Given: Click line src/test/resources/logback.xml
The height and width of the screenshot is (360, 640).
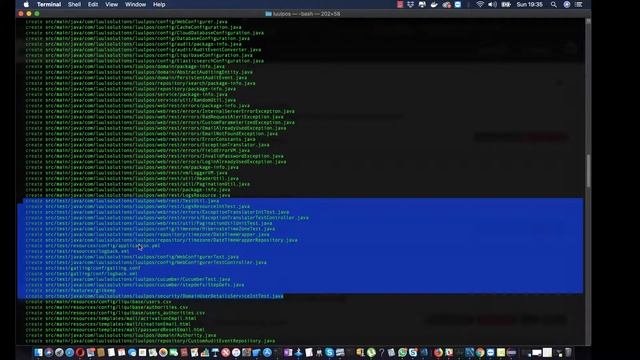Looking at the screenshot, I should pos(78,251).
